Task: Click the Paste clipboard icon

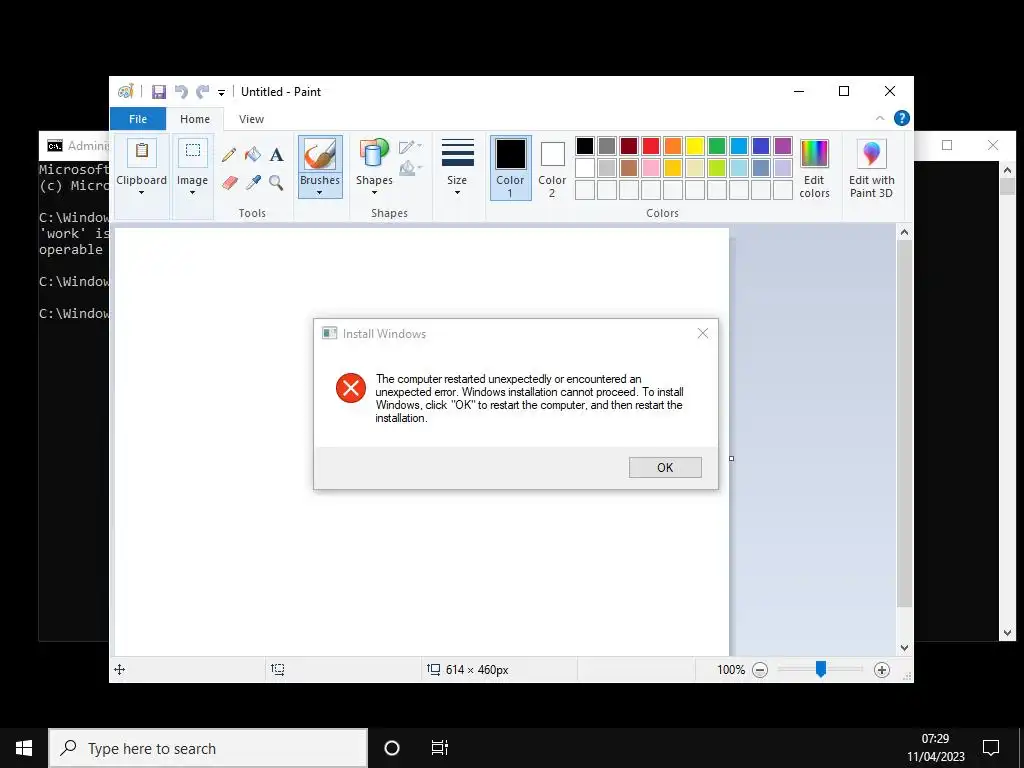Action: 142,153
